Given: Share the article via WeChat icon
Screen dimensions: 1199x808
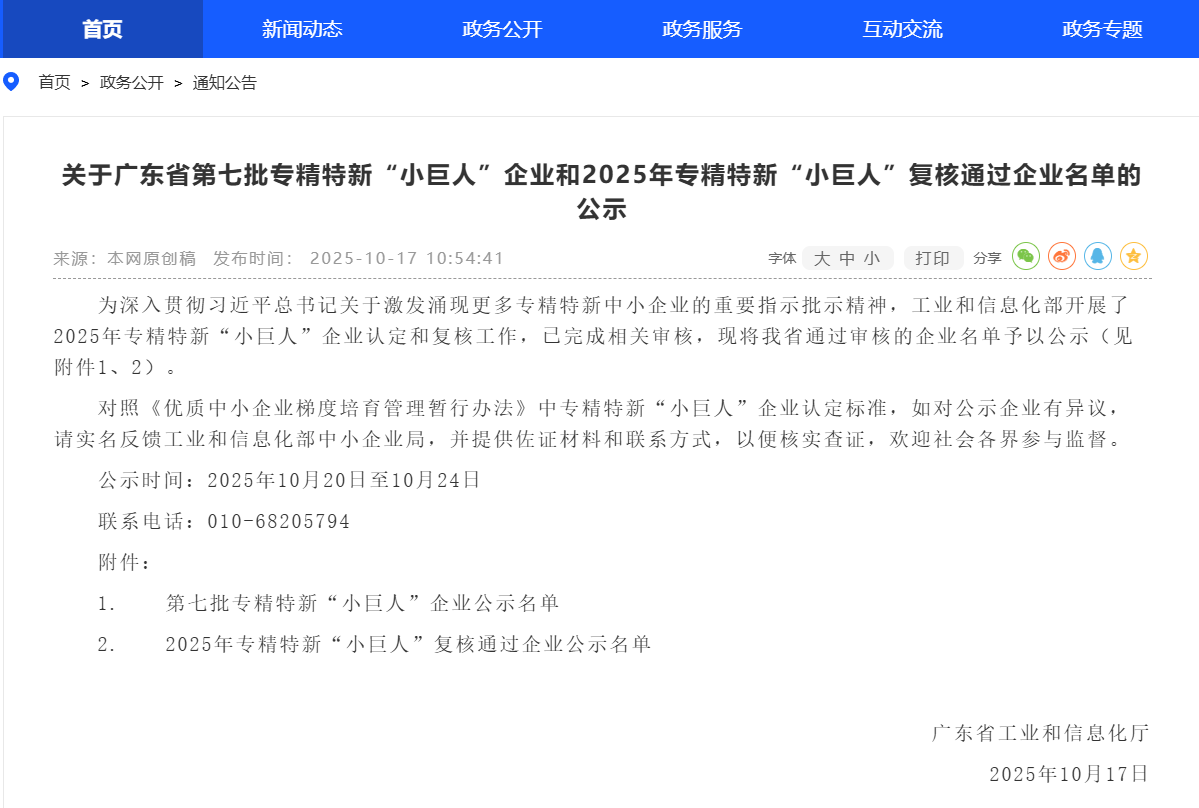Looking at the screenshot, I should pos(1026,257).
